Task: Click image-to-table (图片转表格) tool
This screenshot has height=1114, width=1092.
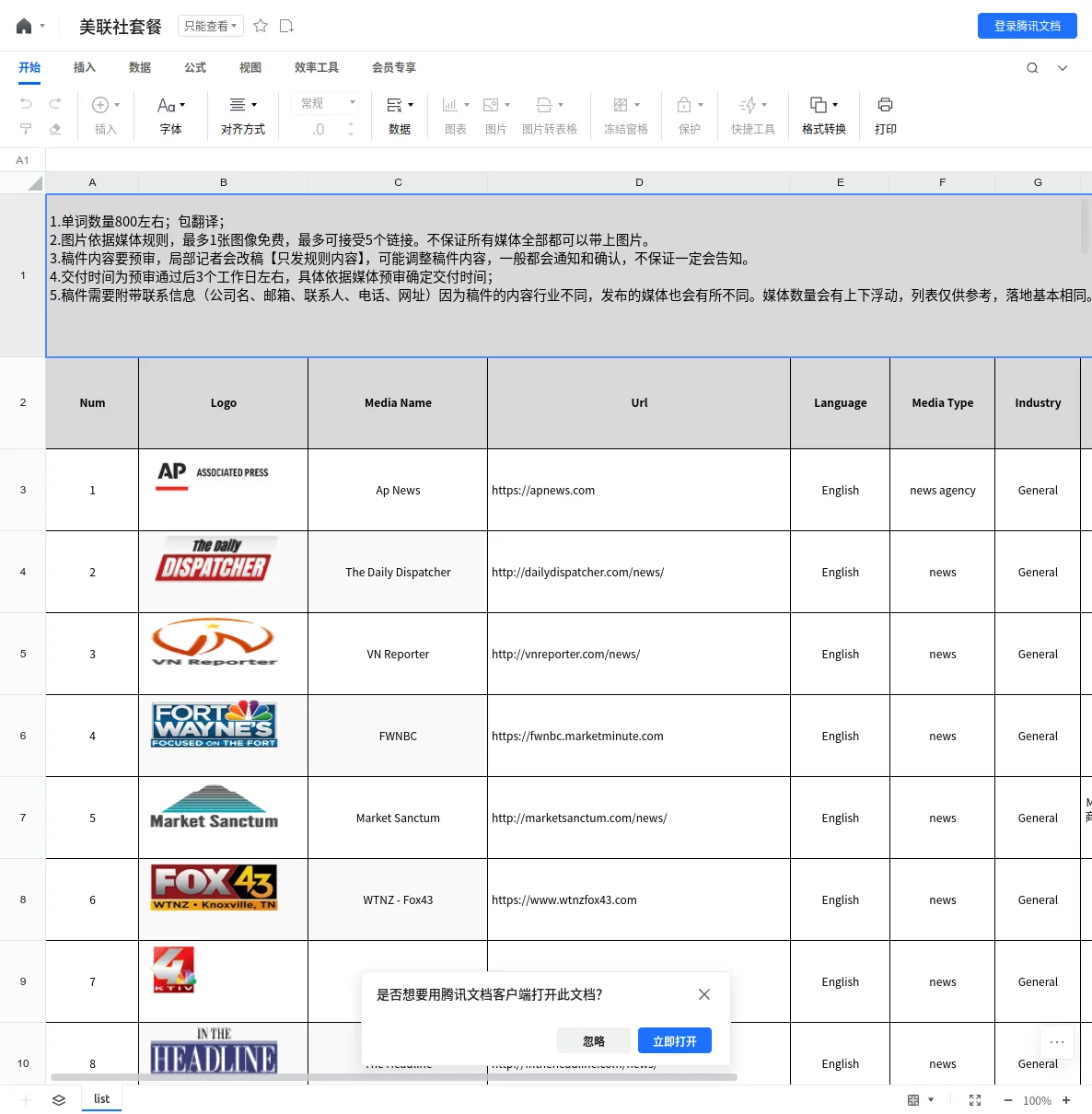Action: pos(550,116)
